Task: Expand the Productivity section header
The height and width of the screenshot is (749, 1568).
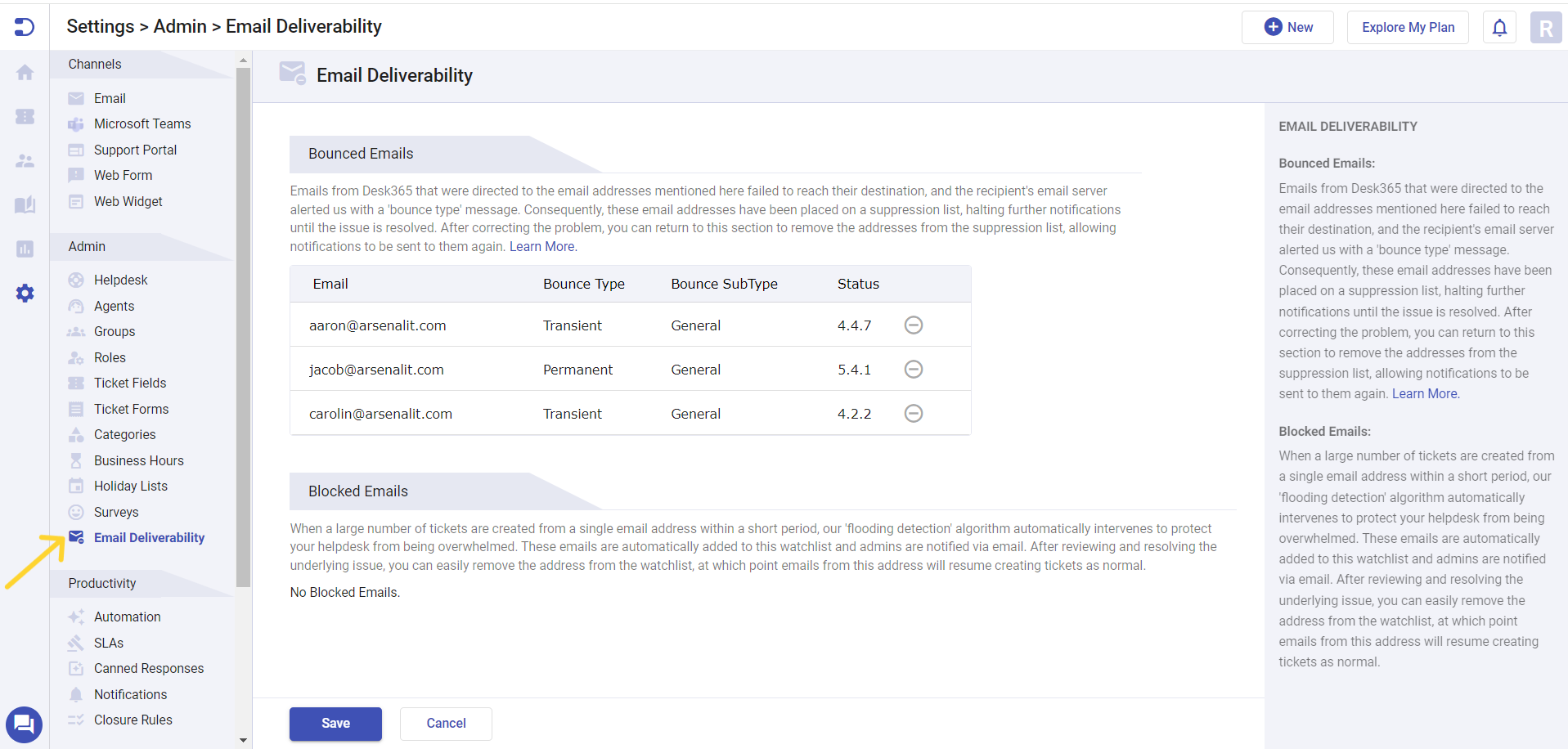Action: [x=101, y=583]
